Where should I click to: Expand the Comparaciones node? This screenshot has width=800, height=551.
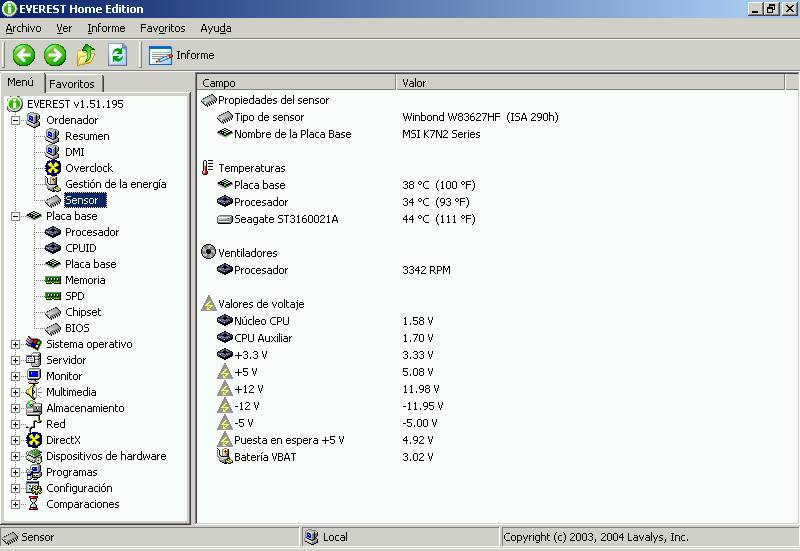point(15,504)
